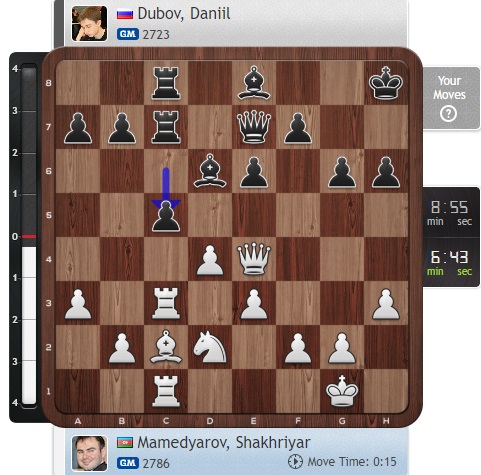Click the white knight on d2

click(x=210, y=347)
